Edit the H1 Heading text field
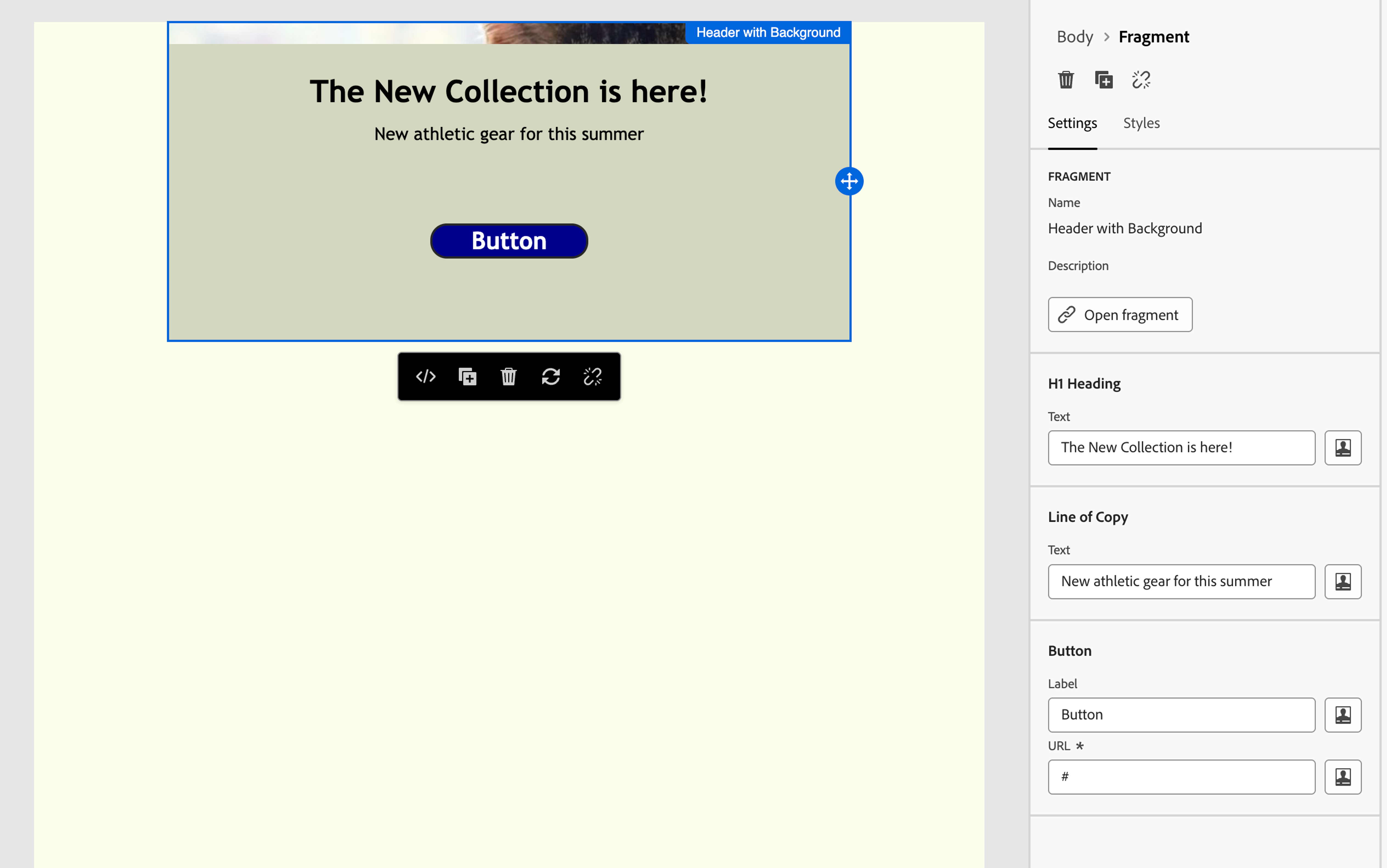1387x868 pixels. click(x=1181, y=448)
